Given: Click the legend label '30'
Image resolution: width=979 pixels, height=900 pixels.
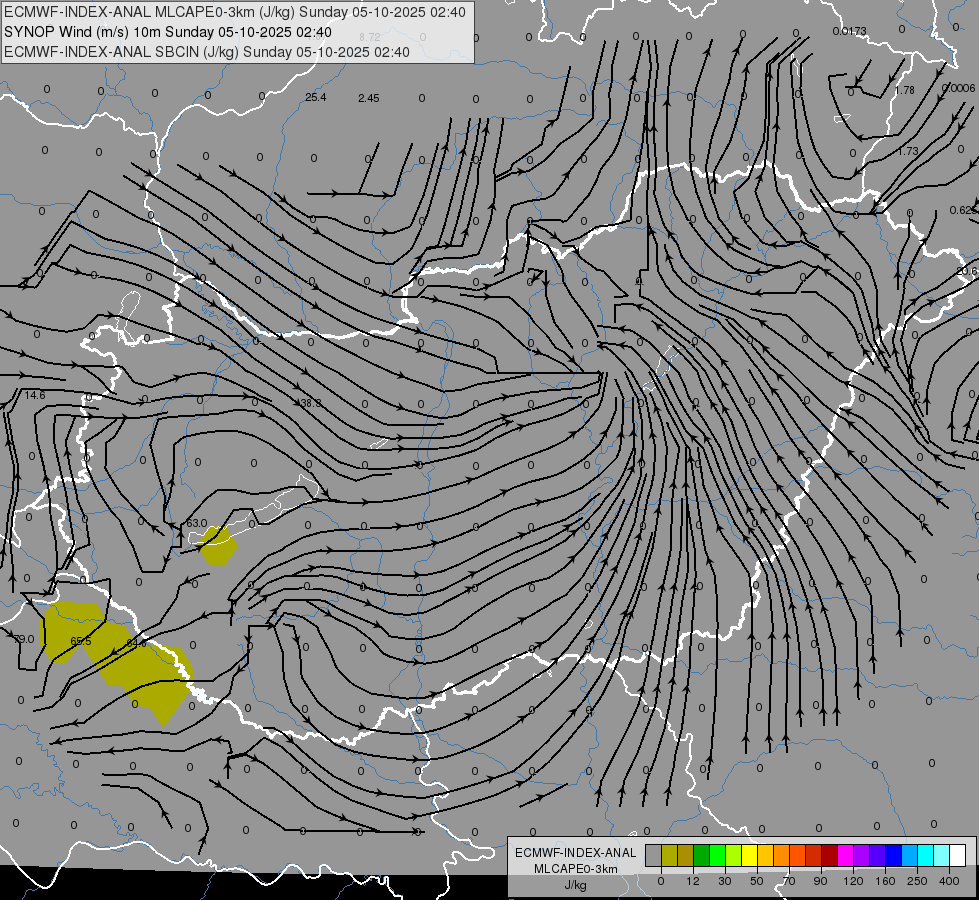Looking at the screenshot, I should [724, 881].
